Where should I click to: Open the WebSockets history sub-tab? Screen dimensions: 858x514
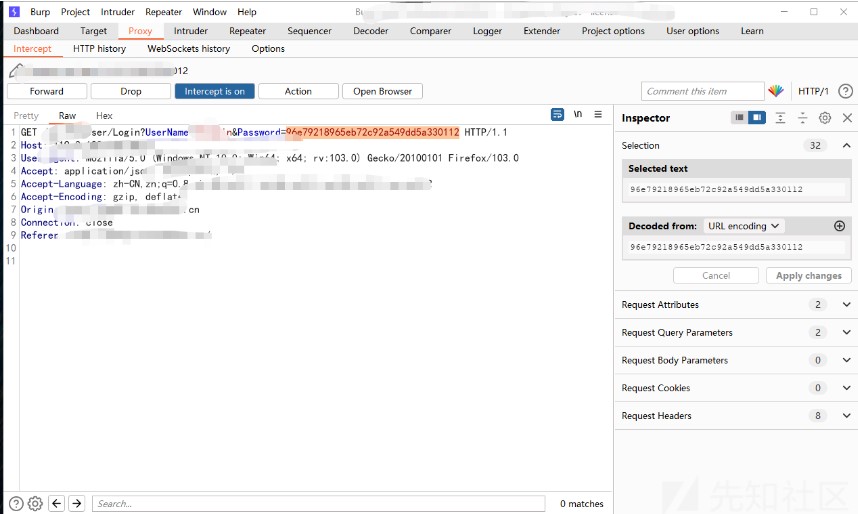pyautogui.click(x=189, y=49)
